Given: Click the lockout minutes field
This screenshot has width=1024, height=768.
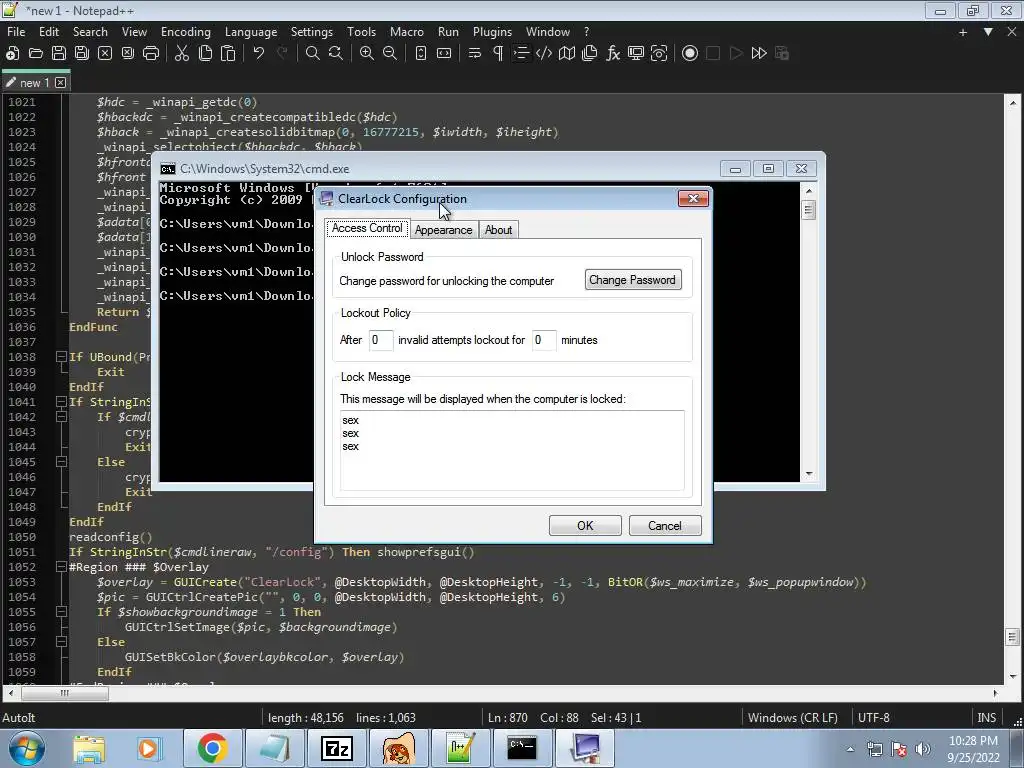Looking at the screenshot, I should (x=543, y=340).
